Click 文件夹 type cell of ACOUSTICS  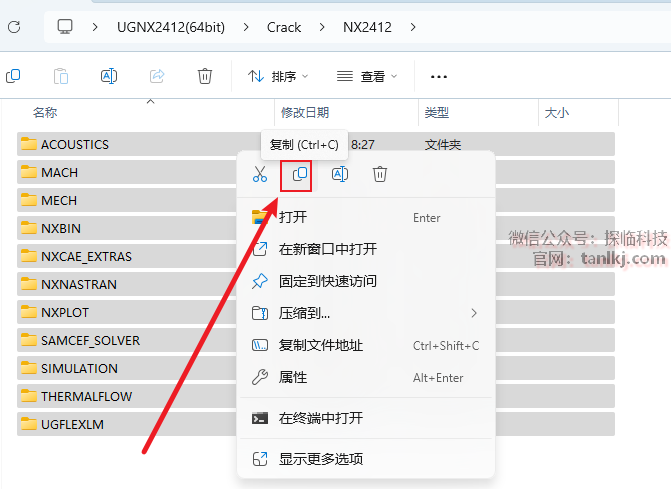click(x=442, y=145)
